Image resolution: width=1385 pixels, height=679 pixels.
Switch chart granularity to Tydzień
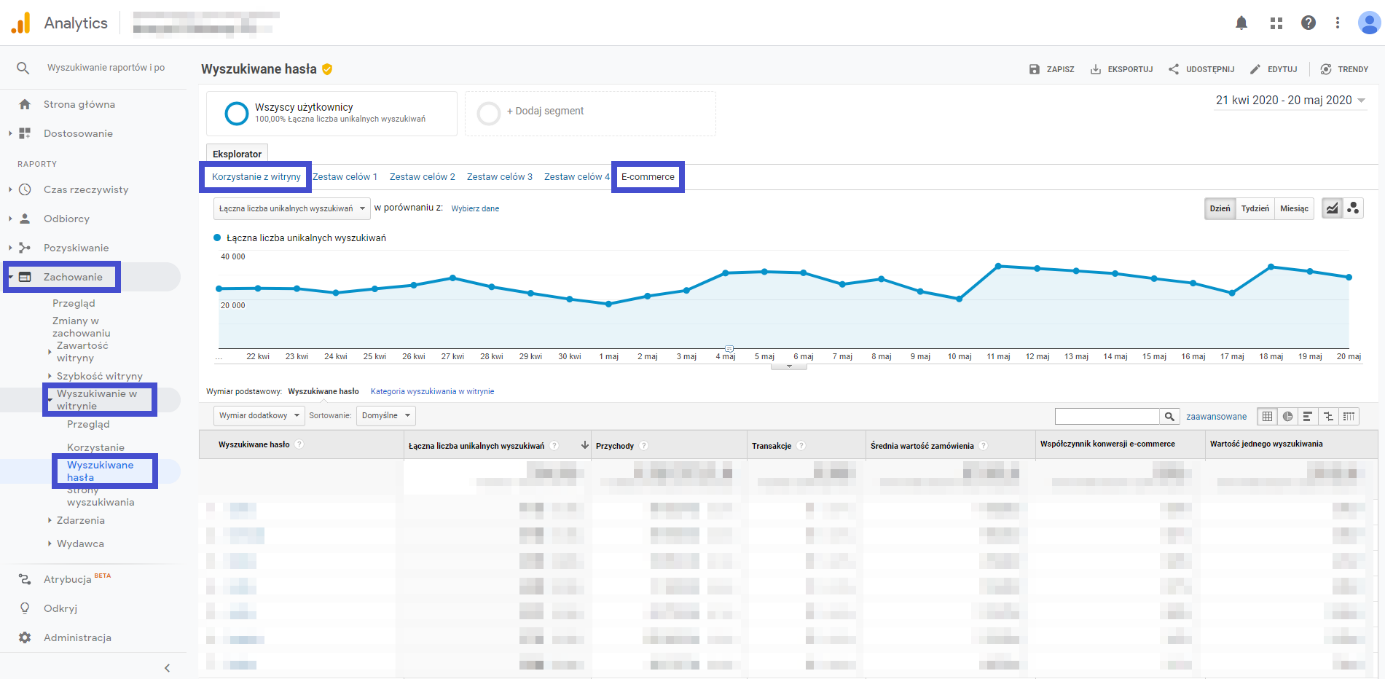(x=1254, y=208)
